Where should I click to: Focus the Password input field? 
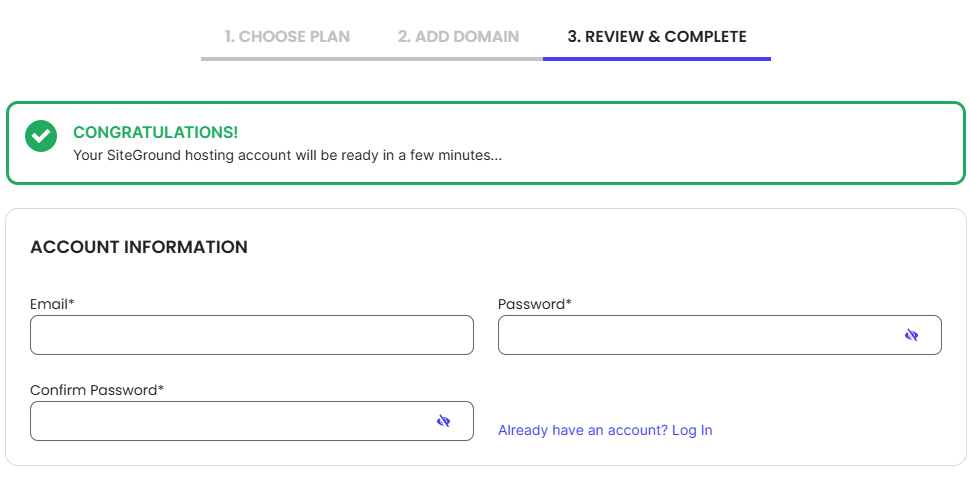coord(719,335)
